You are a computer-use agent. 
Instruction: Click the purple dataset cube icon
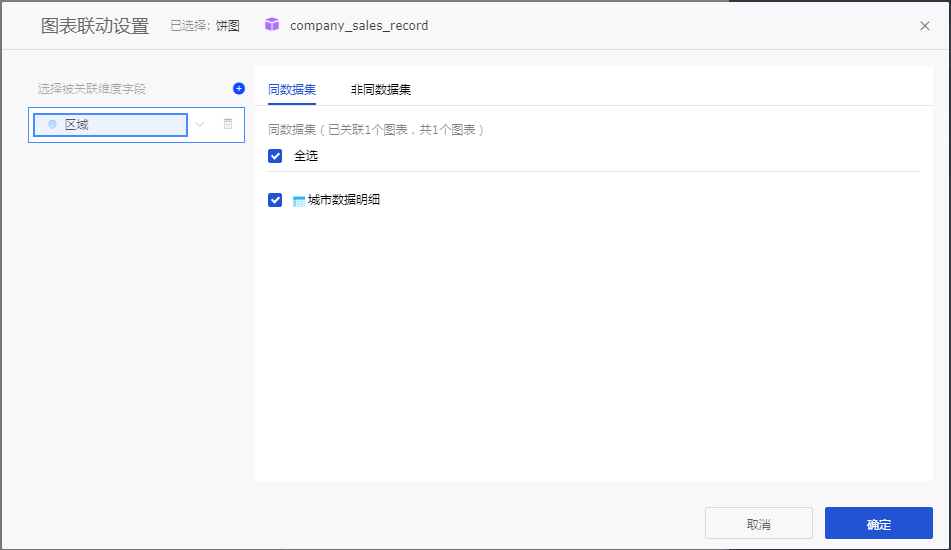[272, 24]
